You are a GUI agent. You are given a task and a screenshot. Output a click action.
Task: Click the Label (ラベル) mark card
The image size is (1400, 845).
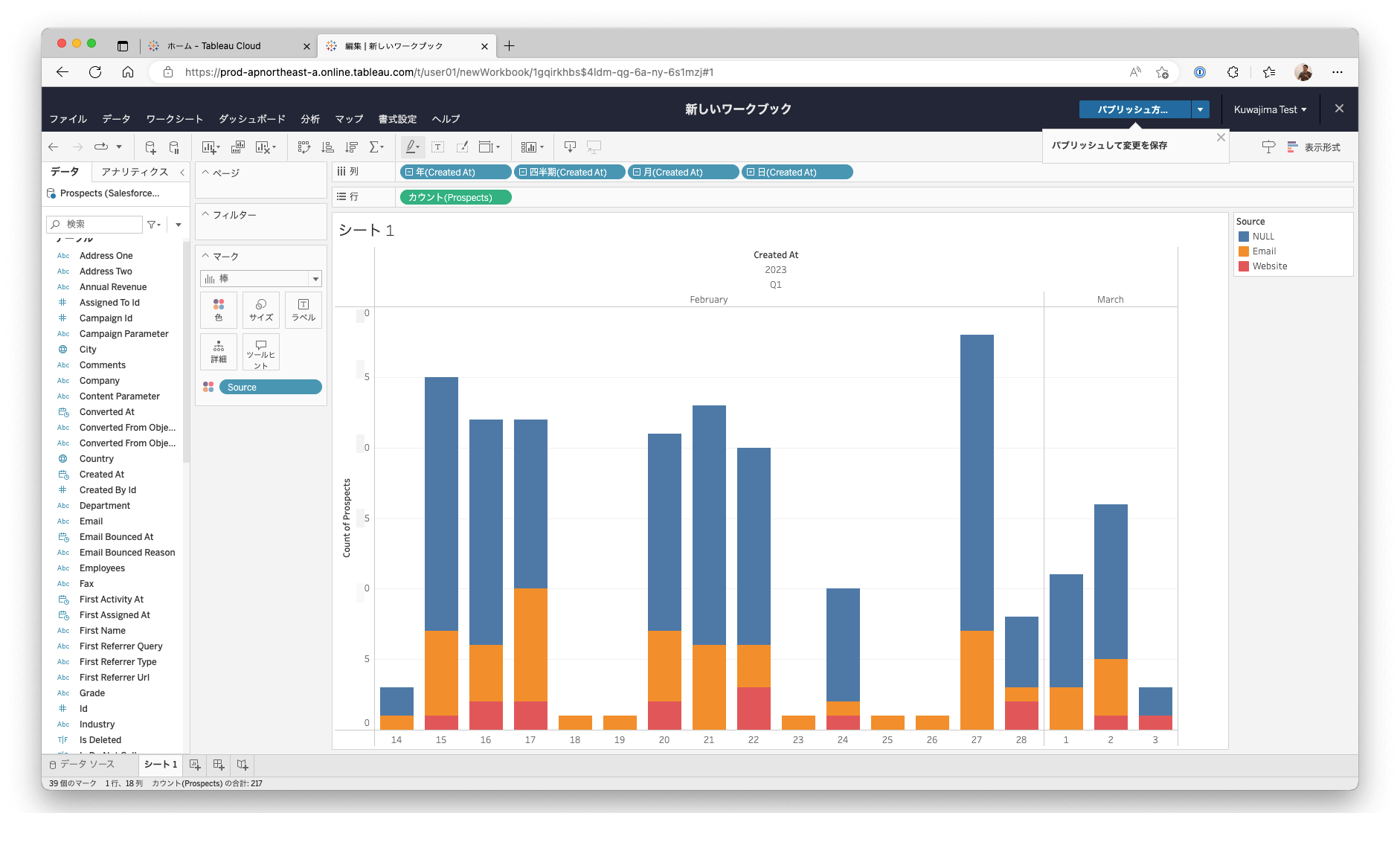[x=304, y=310]
